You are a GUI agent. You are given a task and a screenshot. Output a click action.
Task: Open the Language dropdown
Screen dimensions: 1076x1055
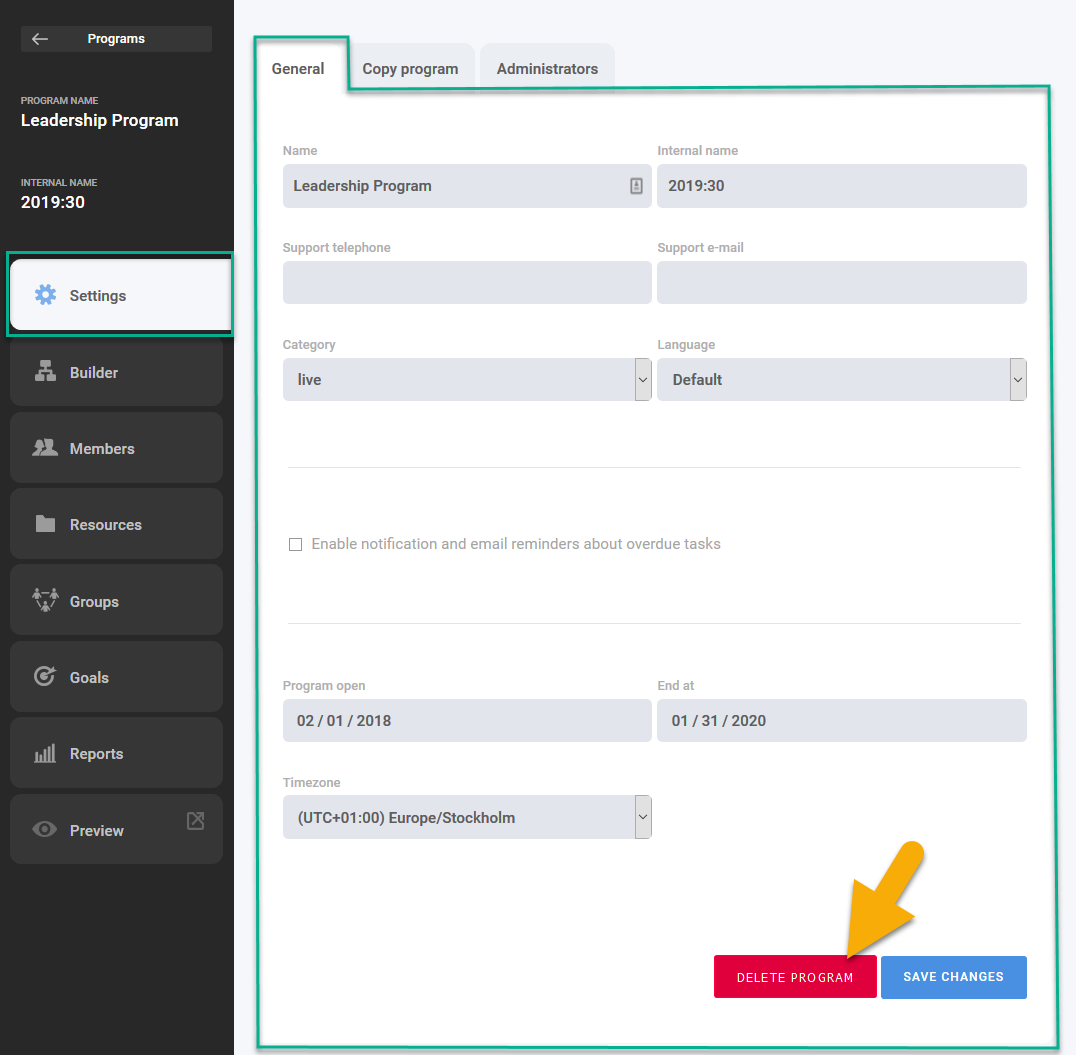1018,380
